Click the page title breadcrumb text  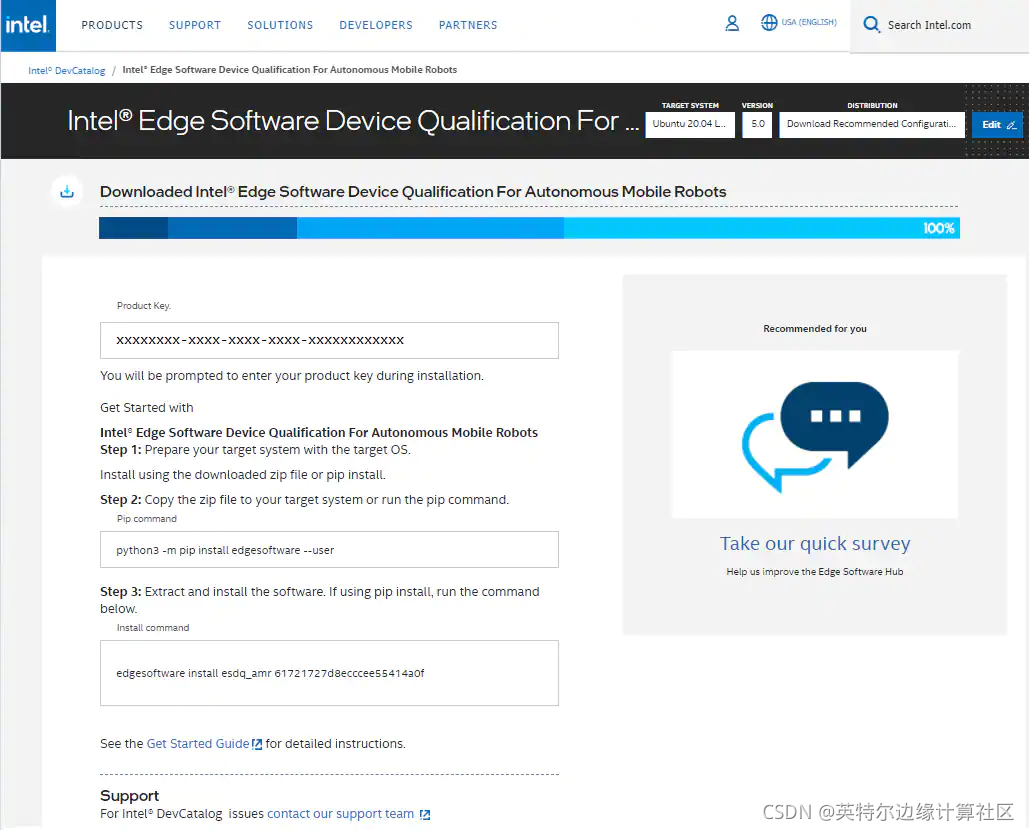[289, 70]
